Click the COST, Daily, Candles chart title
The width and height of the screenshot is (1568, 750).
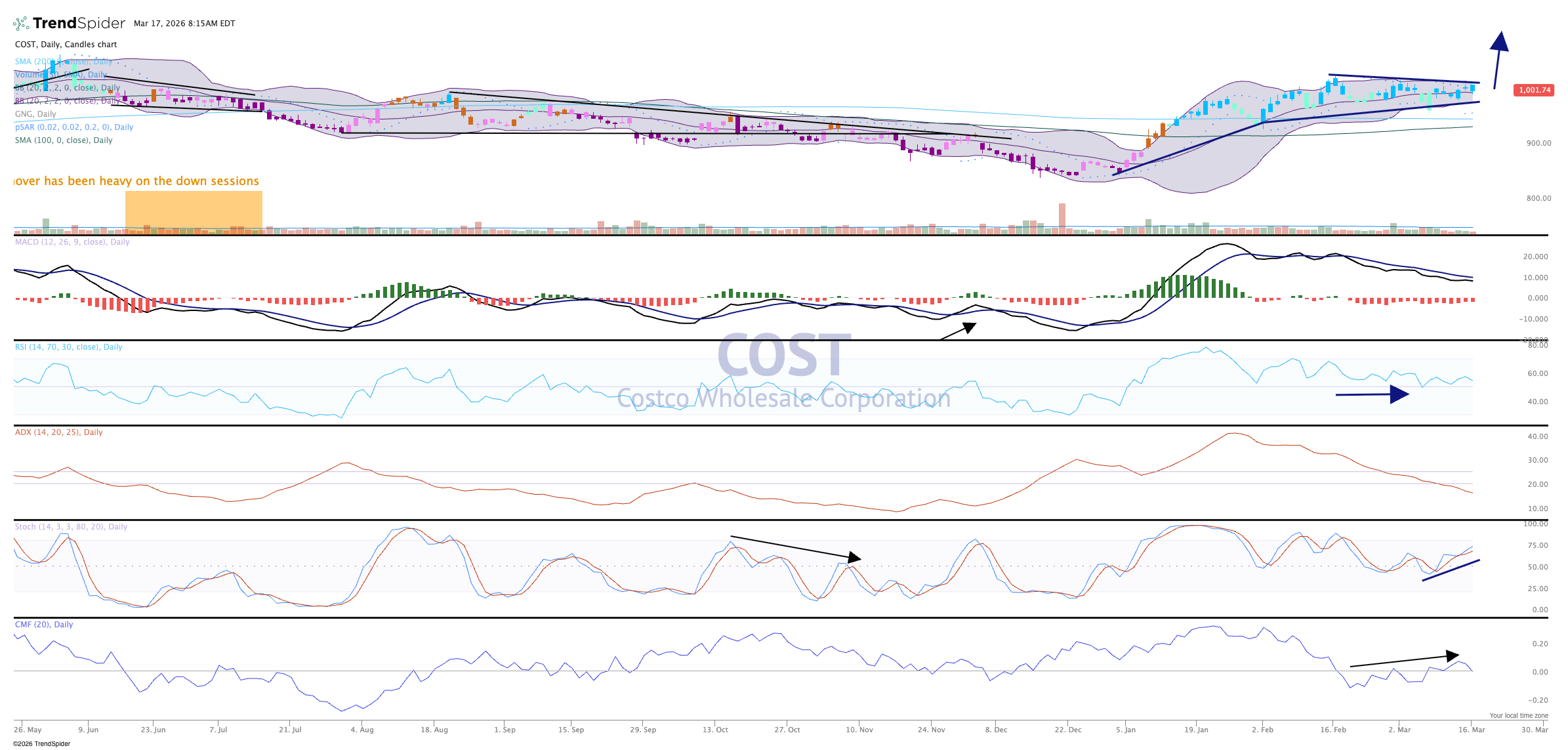click(x=66, y=45)
